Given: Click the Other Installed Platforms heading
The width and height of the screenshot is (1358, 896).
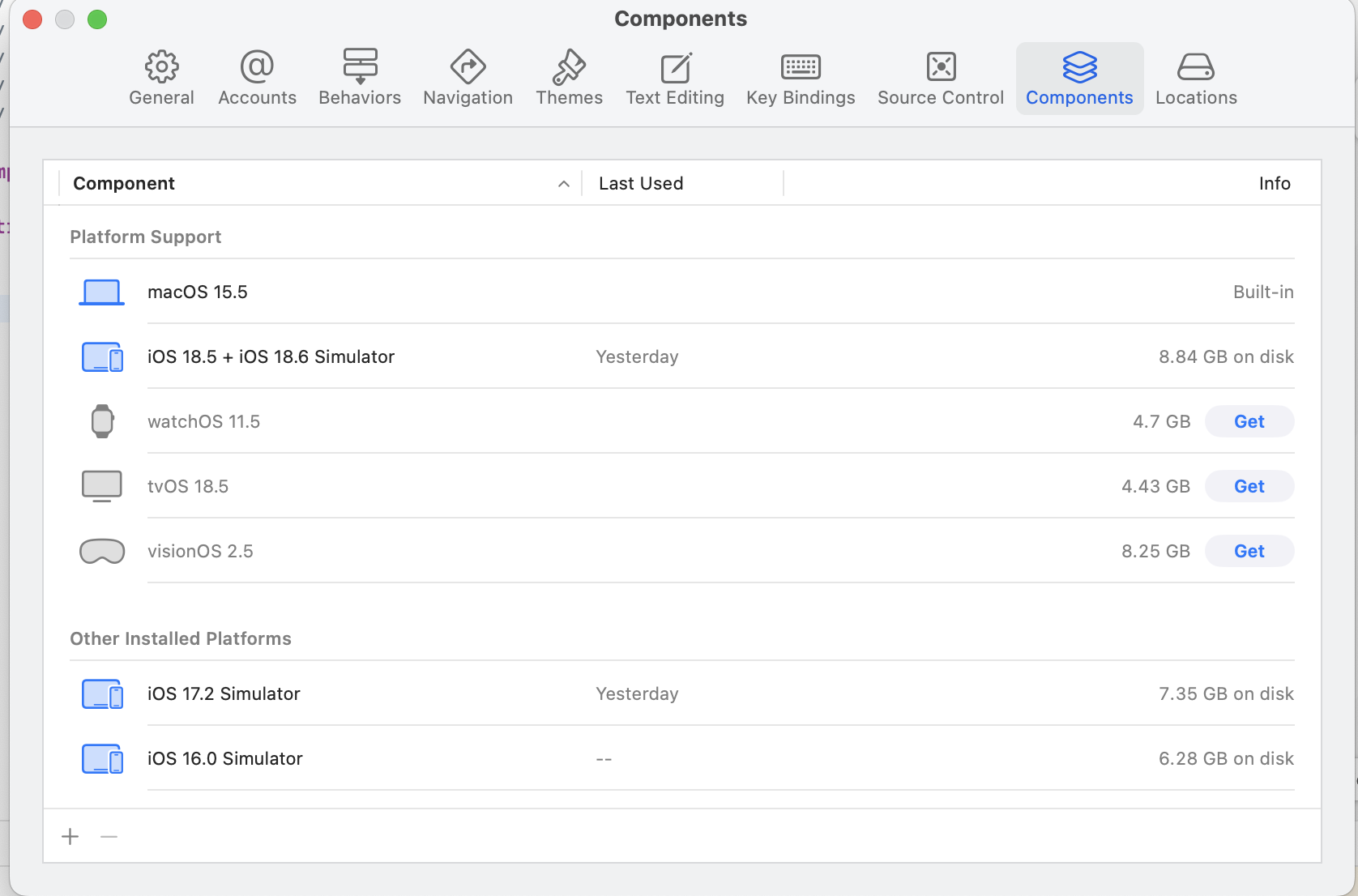Looking at the screenshot, I should click(181, 638).
